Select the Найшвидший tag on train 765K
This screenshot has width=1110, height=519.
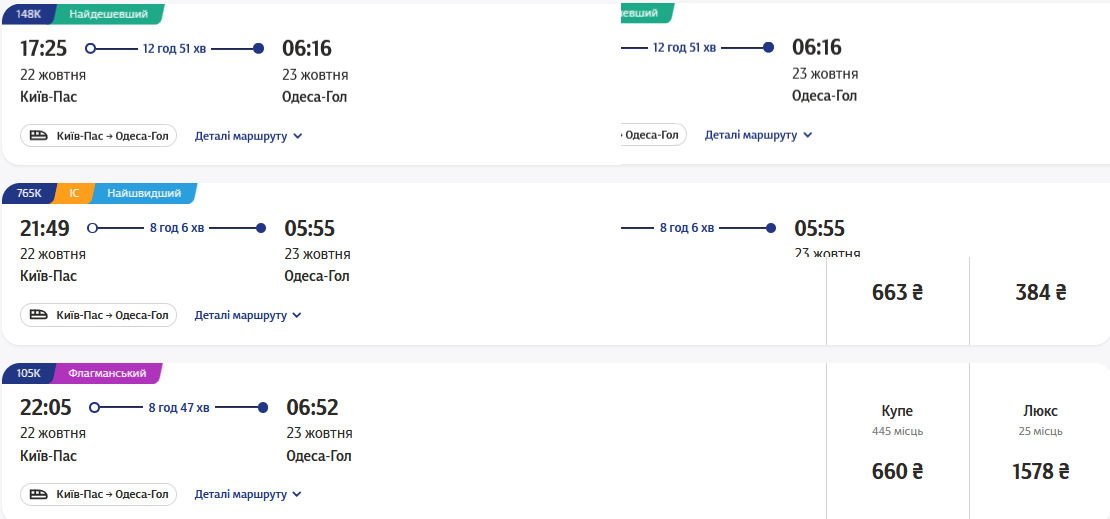pyautogui.click(x=144, y=193)
